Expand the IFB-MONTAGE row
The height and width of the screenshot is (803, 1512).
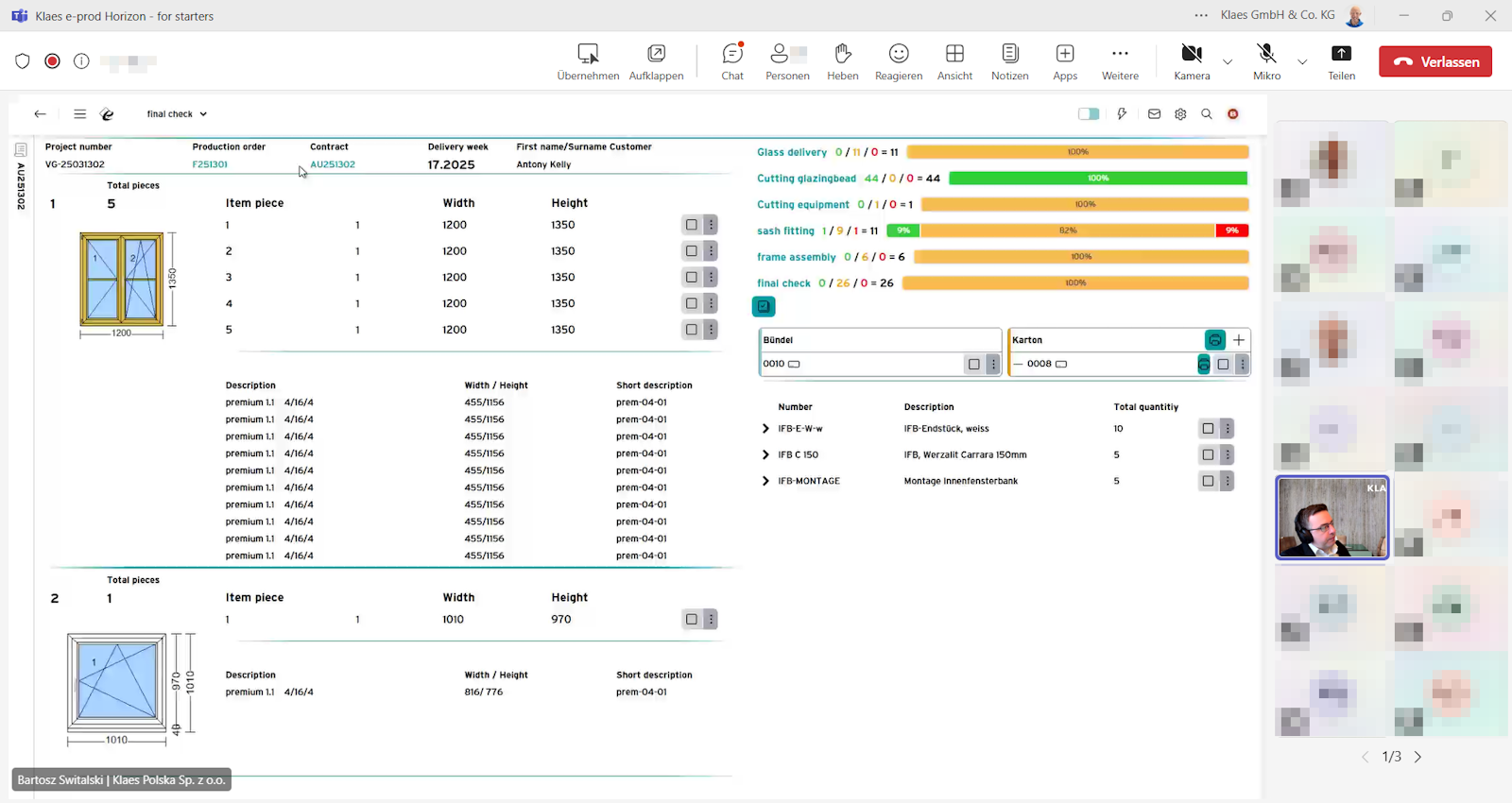765,482
